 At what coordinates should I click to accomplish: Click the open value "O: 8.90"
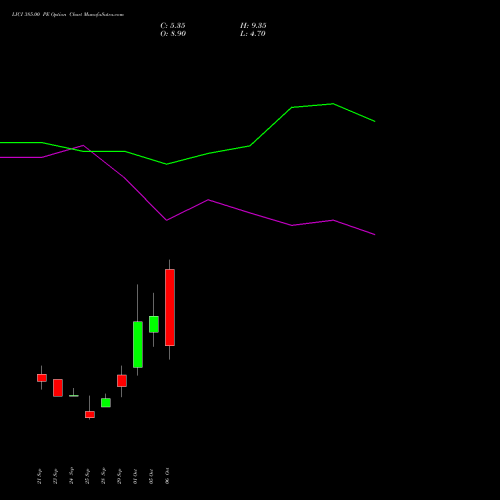[x=173, y=34]
